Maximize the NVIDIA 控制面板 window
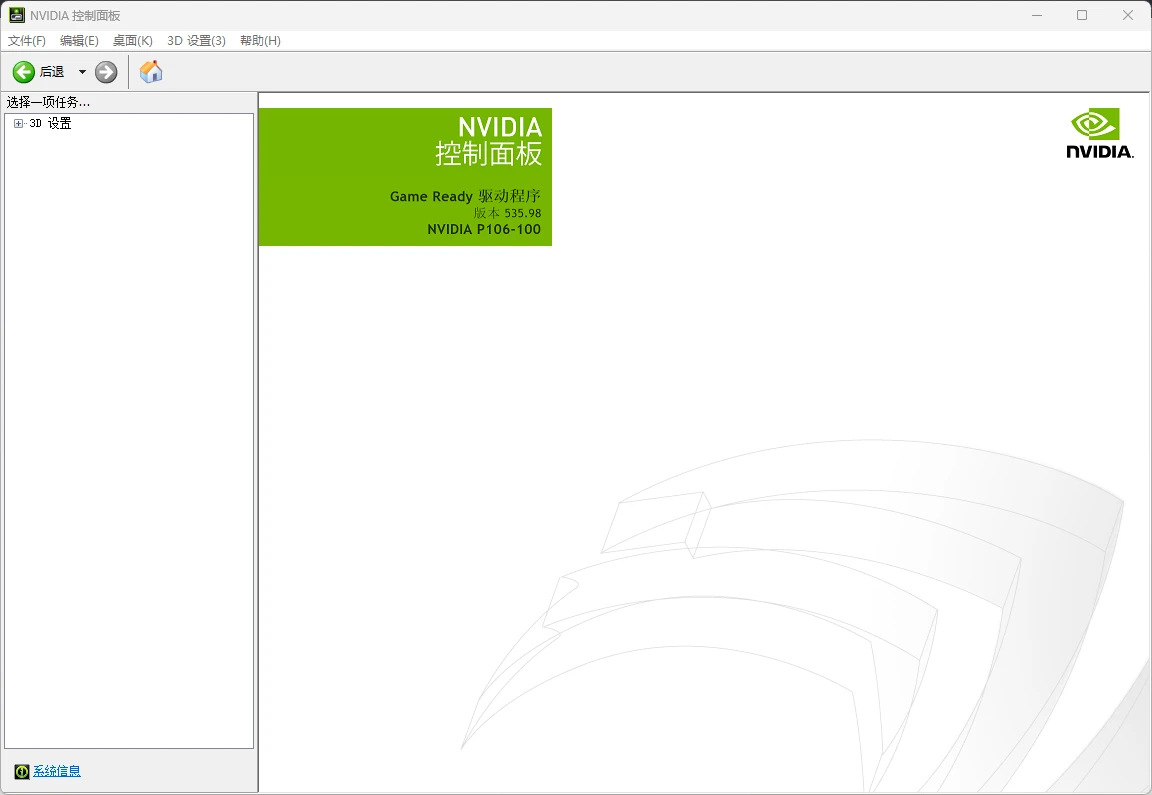1152x795 pixels. point(1081,15)
